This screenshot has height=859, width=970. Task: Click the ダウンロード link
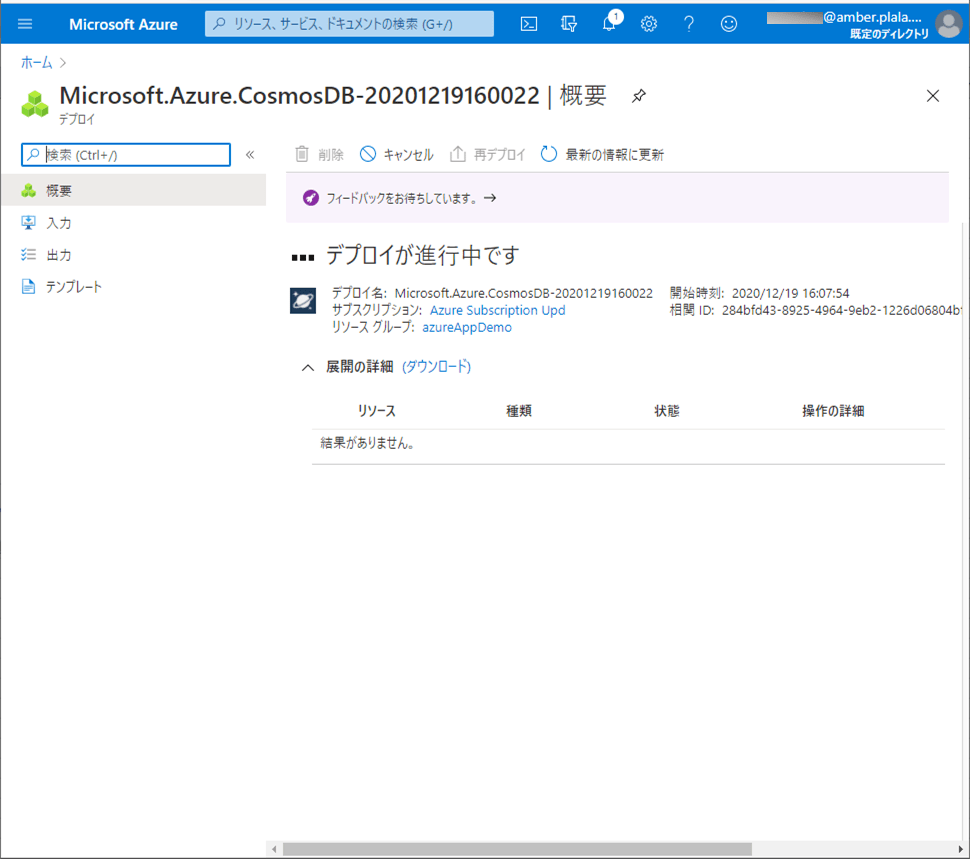pos(436,367)
